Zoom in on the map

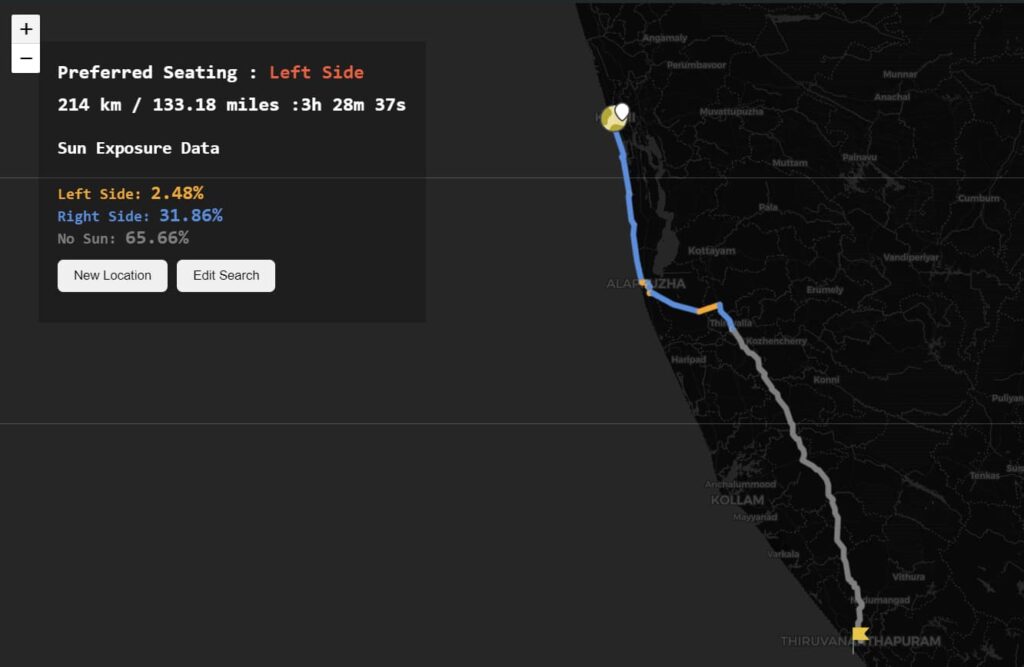point(26,29)
